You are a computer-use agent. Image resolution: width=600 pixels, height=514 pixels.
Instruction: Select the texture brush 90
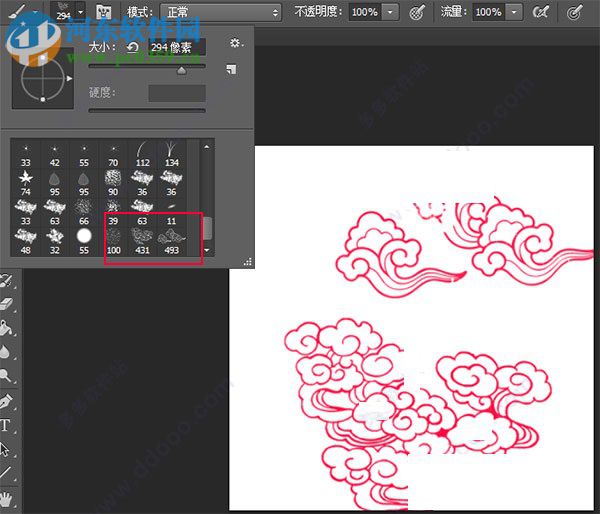point(113,183)
